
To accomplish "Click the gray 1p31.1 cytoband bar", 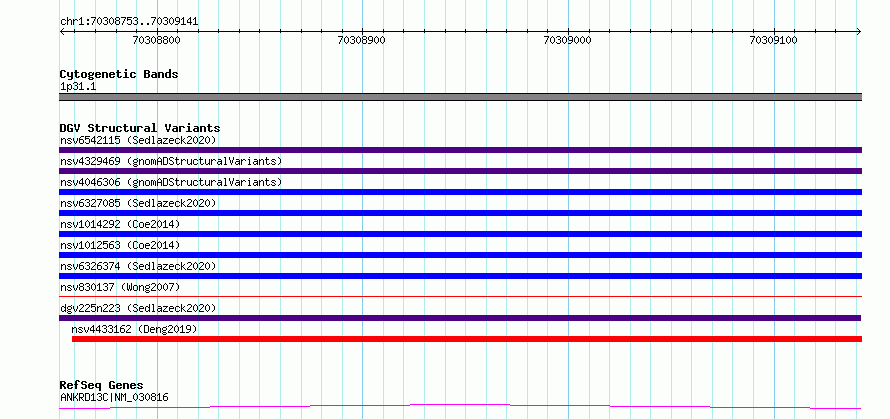I will tap(460, 97).
